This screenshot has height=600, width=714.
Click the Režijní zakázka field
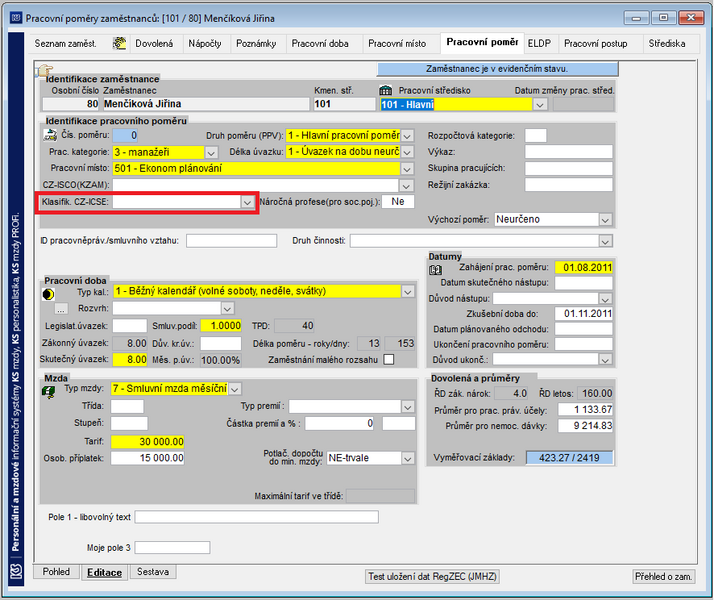tap(569, 185)
